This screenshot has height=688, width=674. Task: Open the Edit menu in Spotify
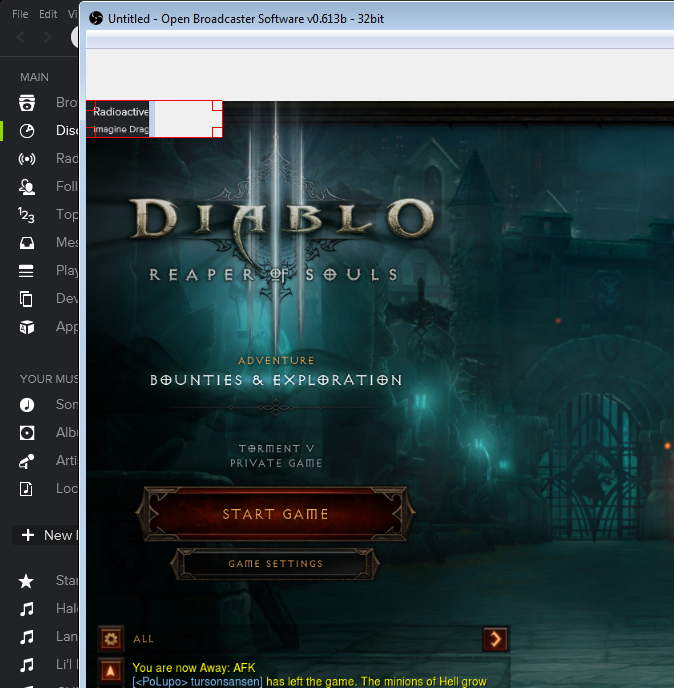(x=48, y=14)
